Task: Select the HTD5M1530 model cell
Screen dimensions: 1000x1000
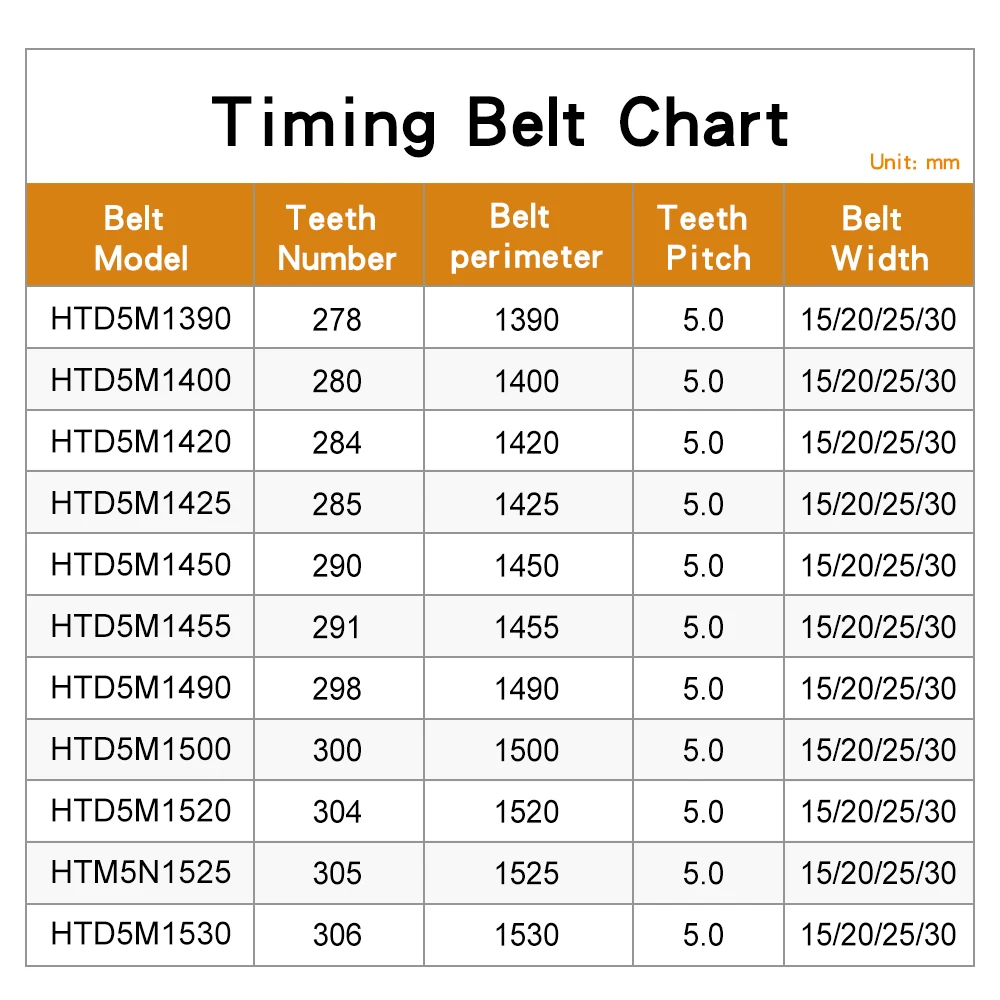Action: (140, 934)
